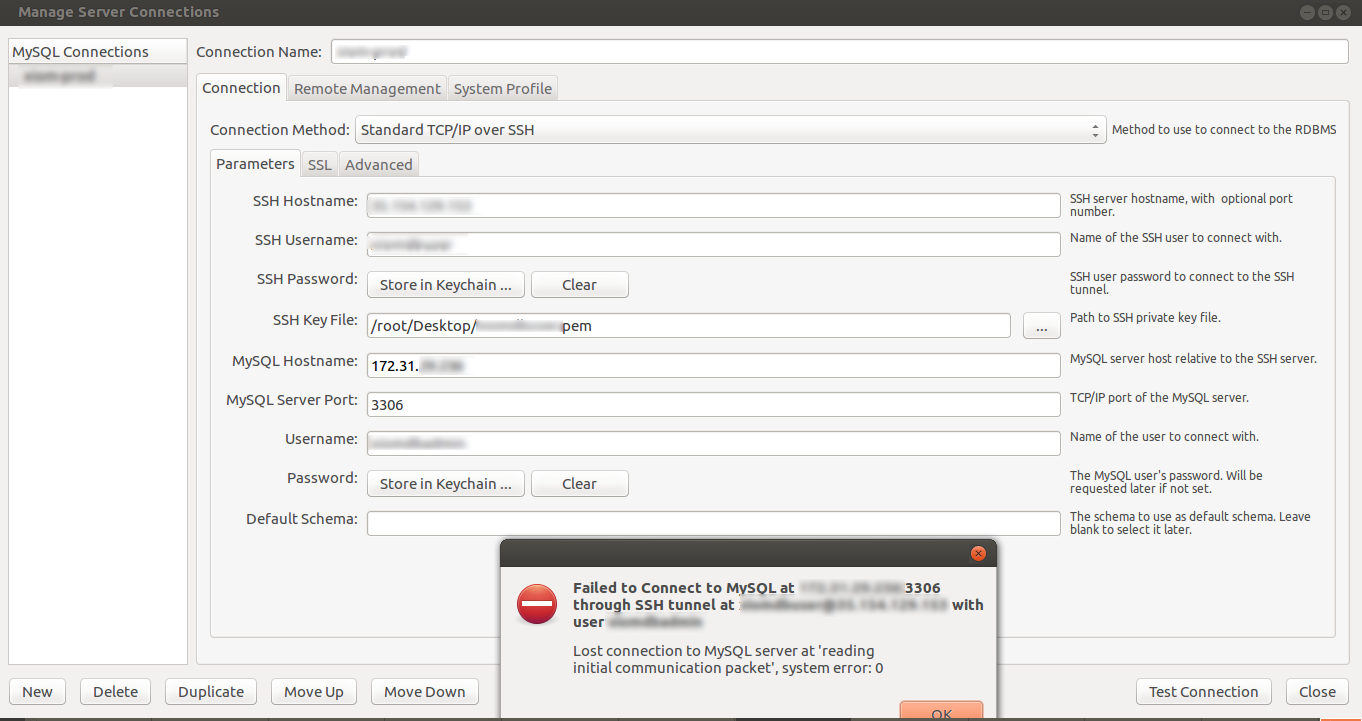
Task: Open the System Profile tab
Action: tap(502, 88)
